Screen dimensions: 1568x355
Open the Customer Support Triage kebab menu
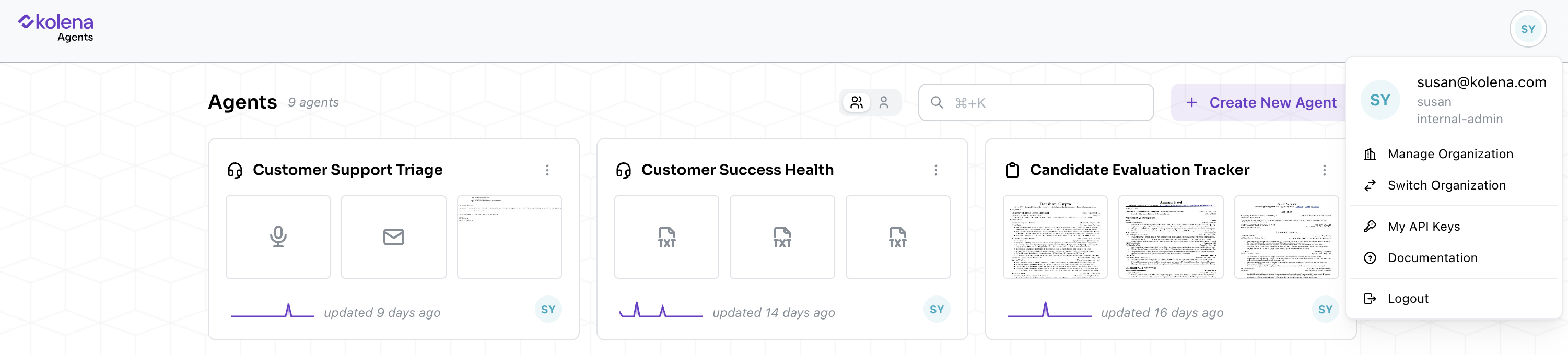click(x=547, y=170)
